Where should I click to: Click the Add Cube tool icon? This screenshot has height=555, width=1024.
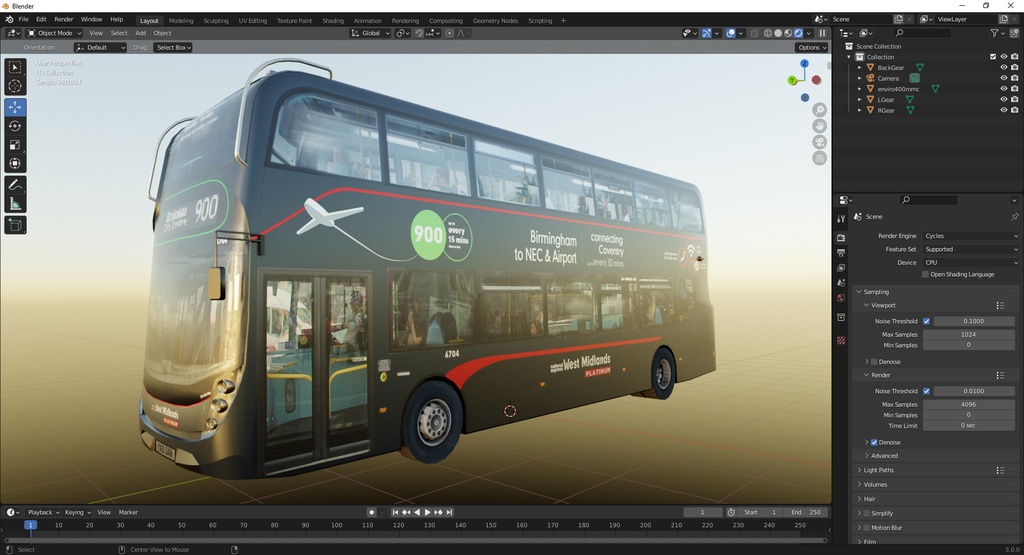15,225
